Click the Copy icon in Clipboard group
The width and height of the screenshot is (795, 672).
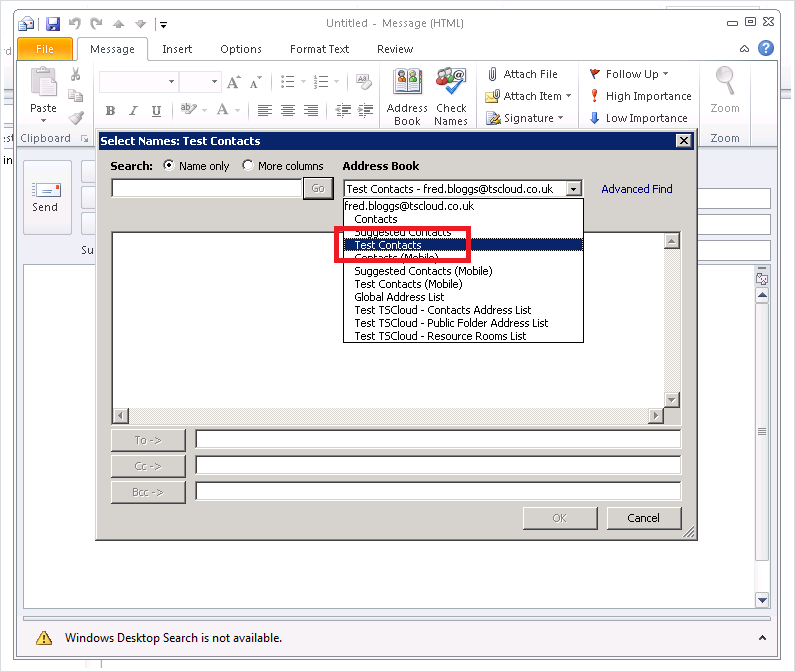(76, 96)
